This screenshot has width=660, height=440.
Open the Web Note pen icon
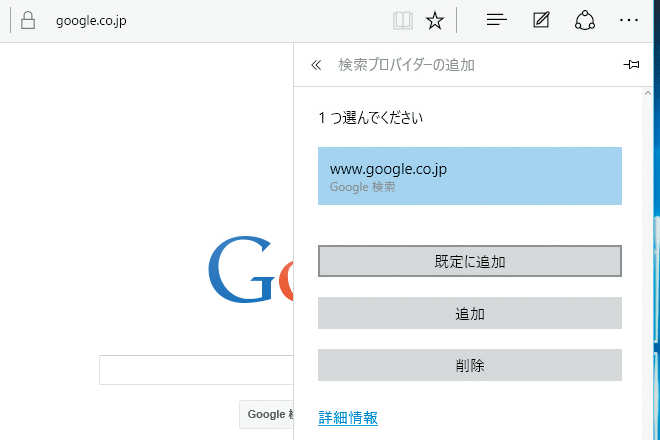click(541, 20)
